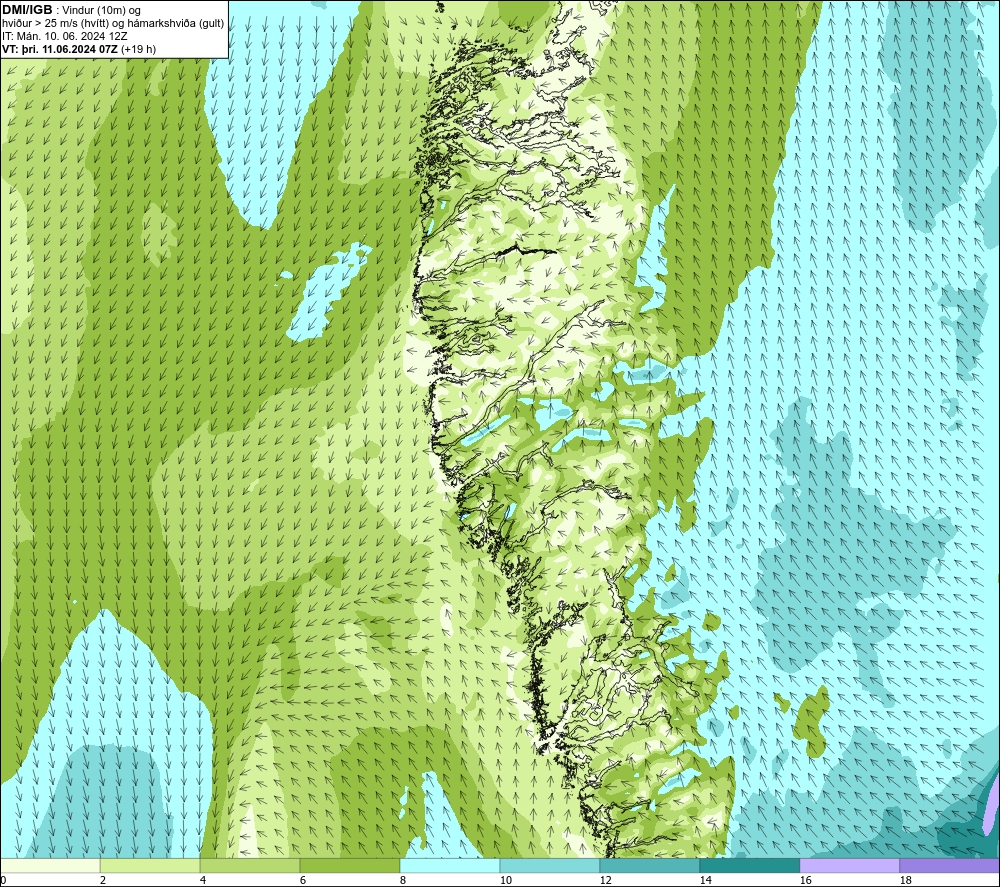Click the scale label 10

(x=505, y=880)
